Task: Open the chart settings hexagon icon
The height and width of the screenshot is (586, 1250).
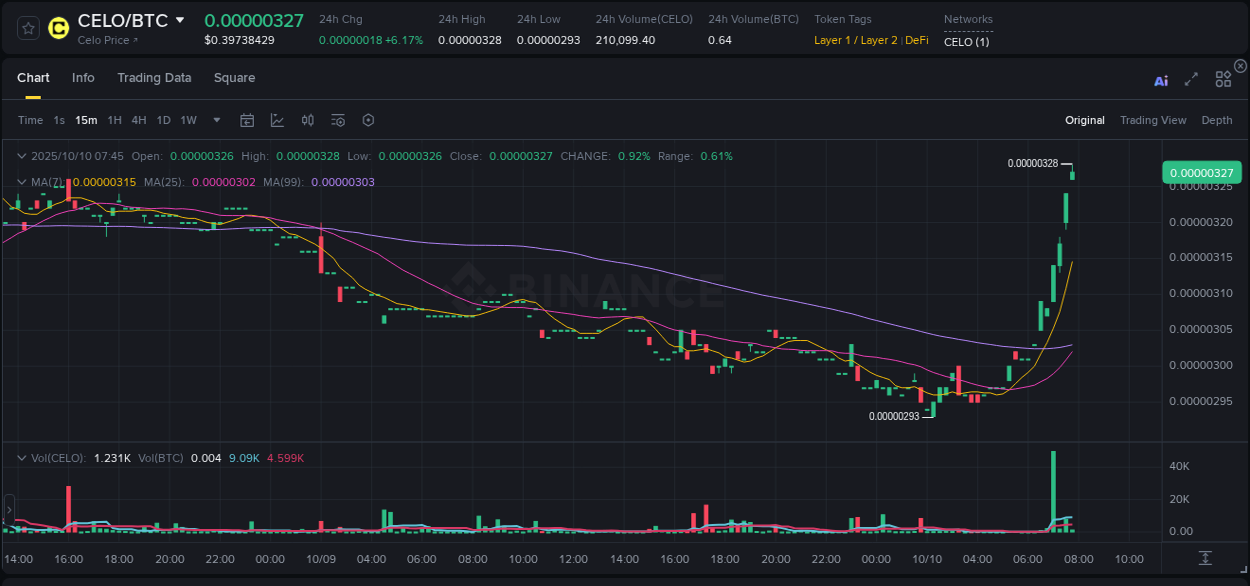Action: pos(368,120)
